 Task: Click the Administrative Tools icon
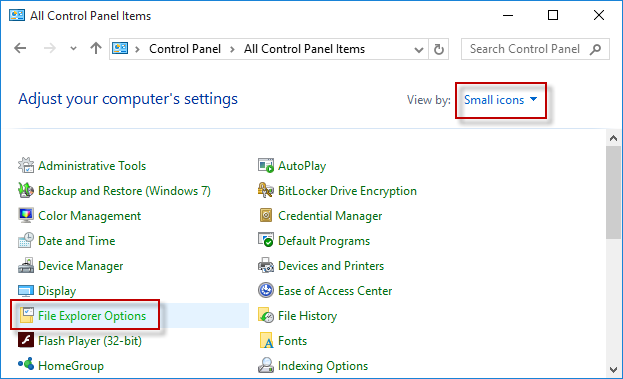tap(26, 165)
